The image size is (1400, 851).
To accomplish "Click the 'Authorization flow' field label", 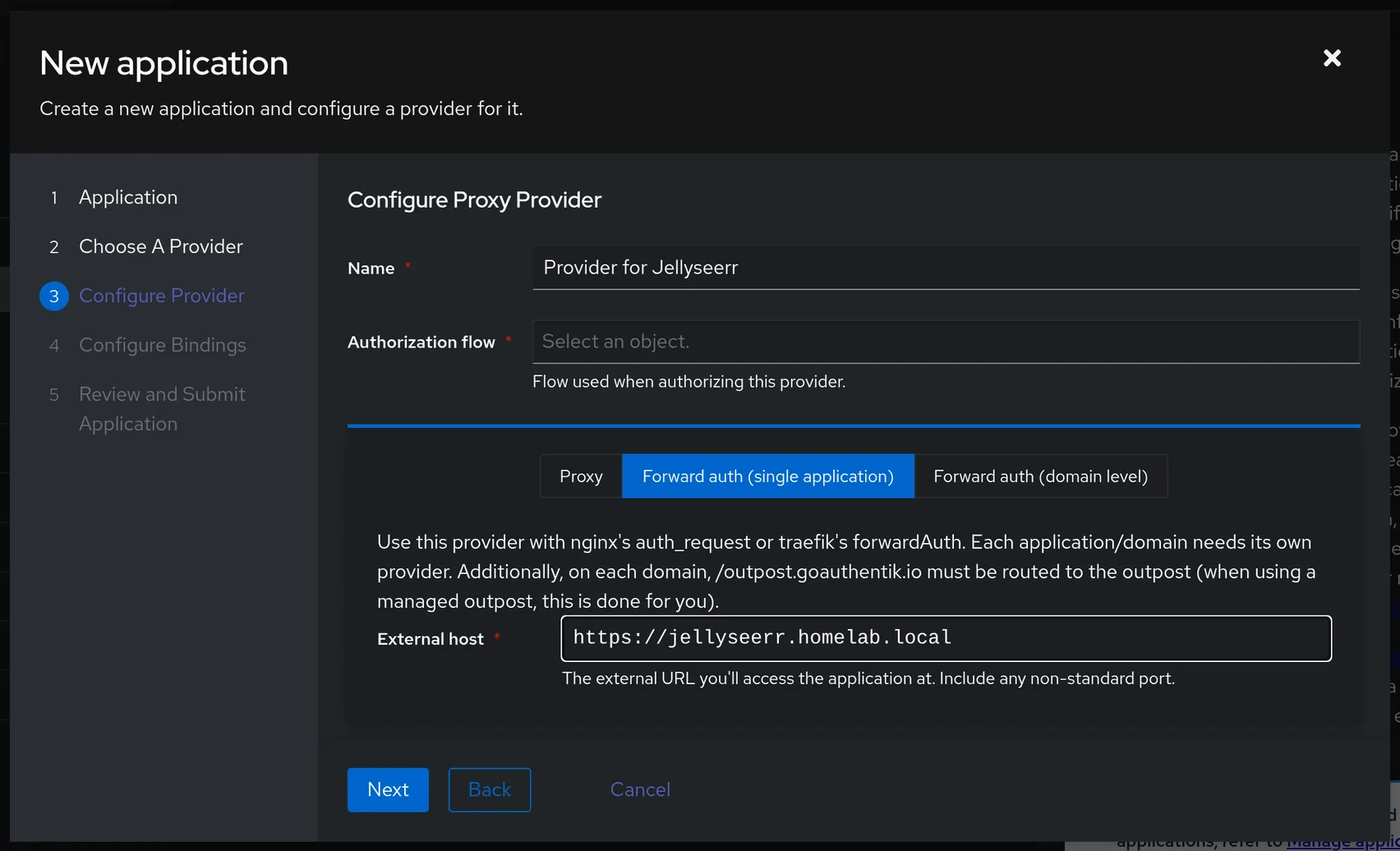I will (x=421, y=342).
